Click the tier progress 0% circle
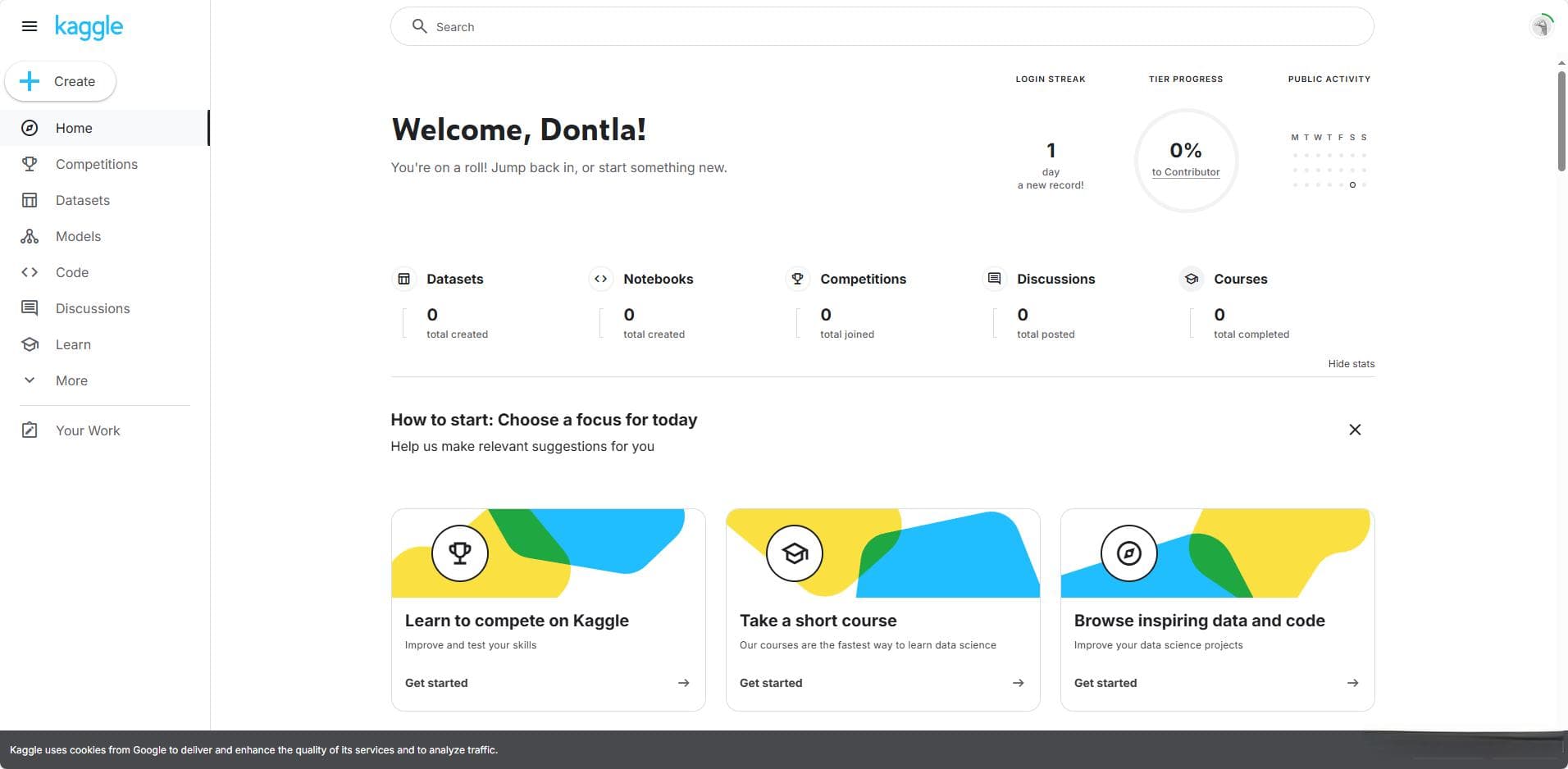Screen dimensions: 1568x769 coord(1186,160)
